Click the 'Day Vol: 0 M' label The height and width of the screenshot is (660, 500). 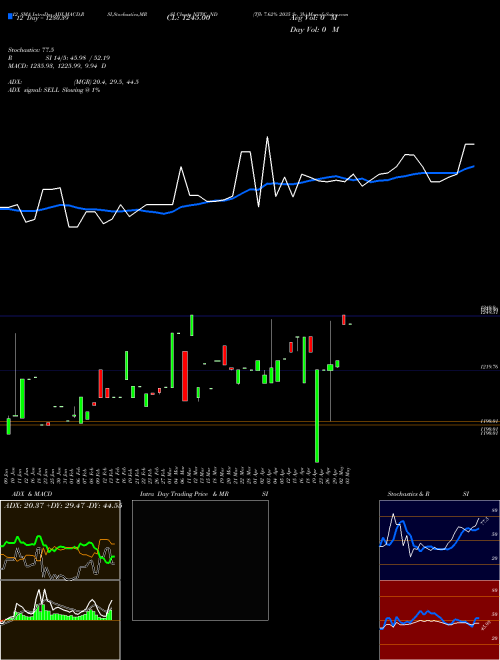[x=314, y=29]
